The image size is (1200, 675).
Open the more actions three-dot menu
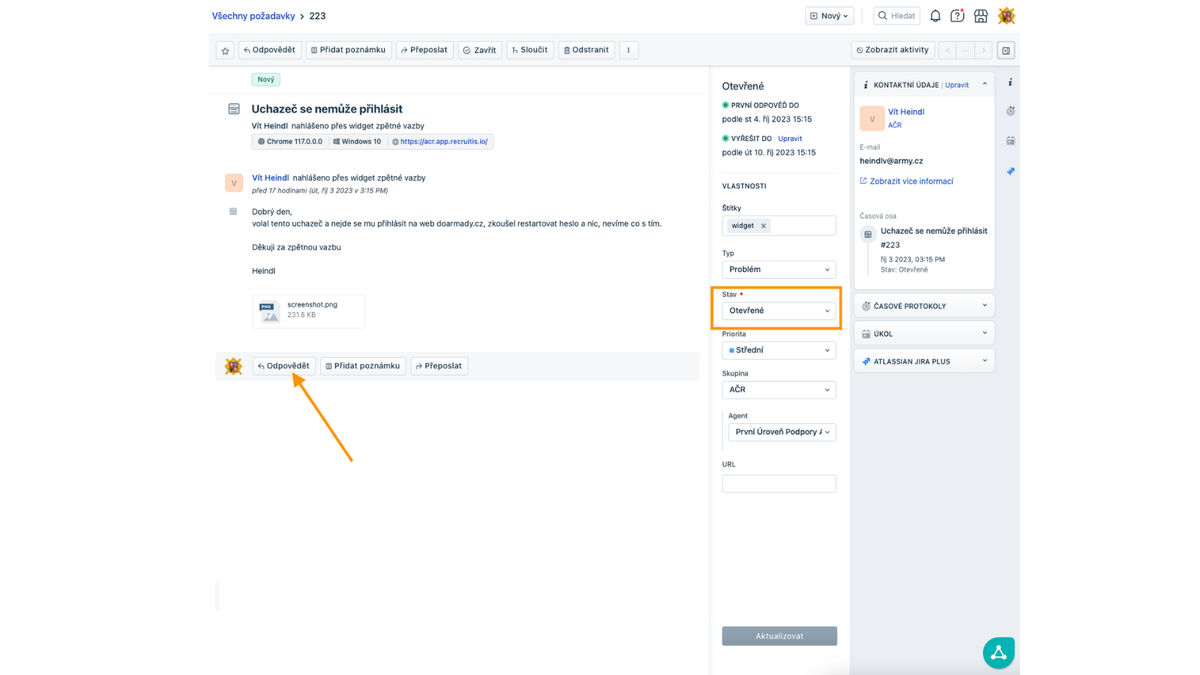point(628,50)
